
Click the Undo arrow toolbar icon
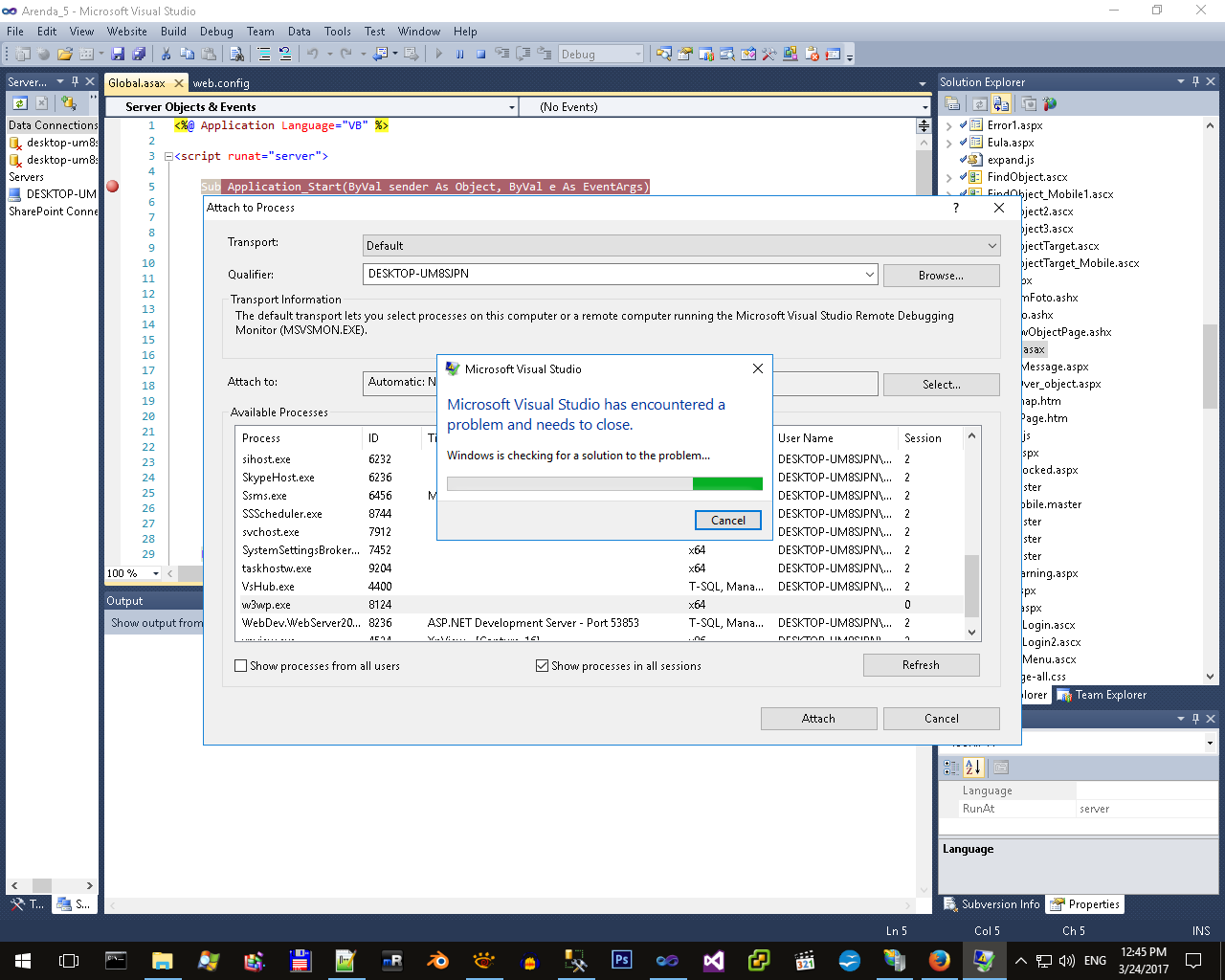pyautogui.click(x=312, y=55)
